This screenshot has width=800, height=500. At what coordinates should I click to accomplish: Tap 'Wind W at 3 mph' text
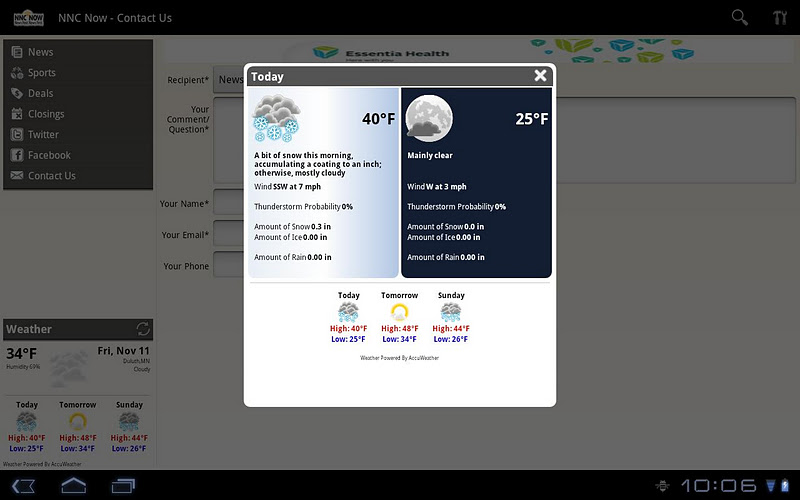point(437,187)
